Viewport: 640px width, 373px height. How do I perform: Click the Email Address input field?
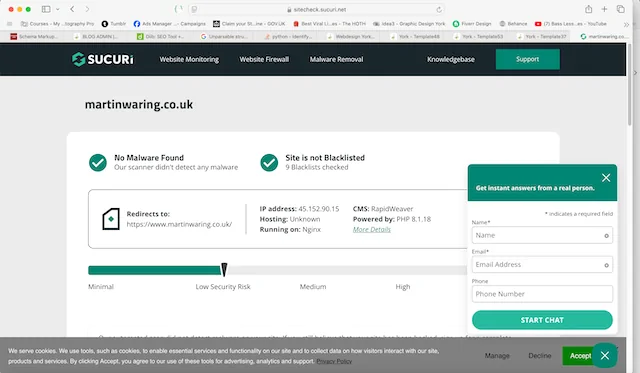[x=542, y=265]
